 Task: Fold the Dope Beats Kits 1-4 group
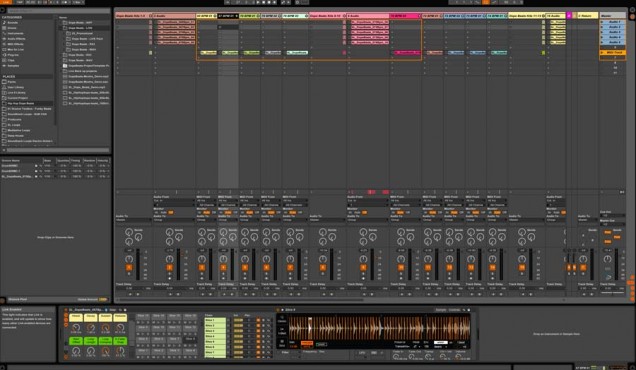click(150, 15)
